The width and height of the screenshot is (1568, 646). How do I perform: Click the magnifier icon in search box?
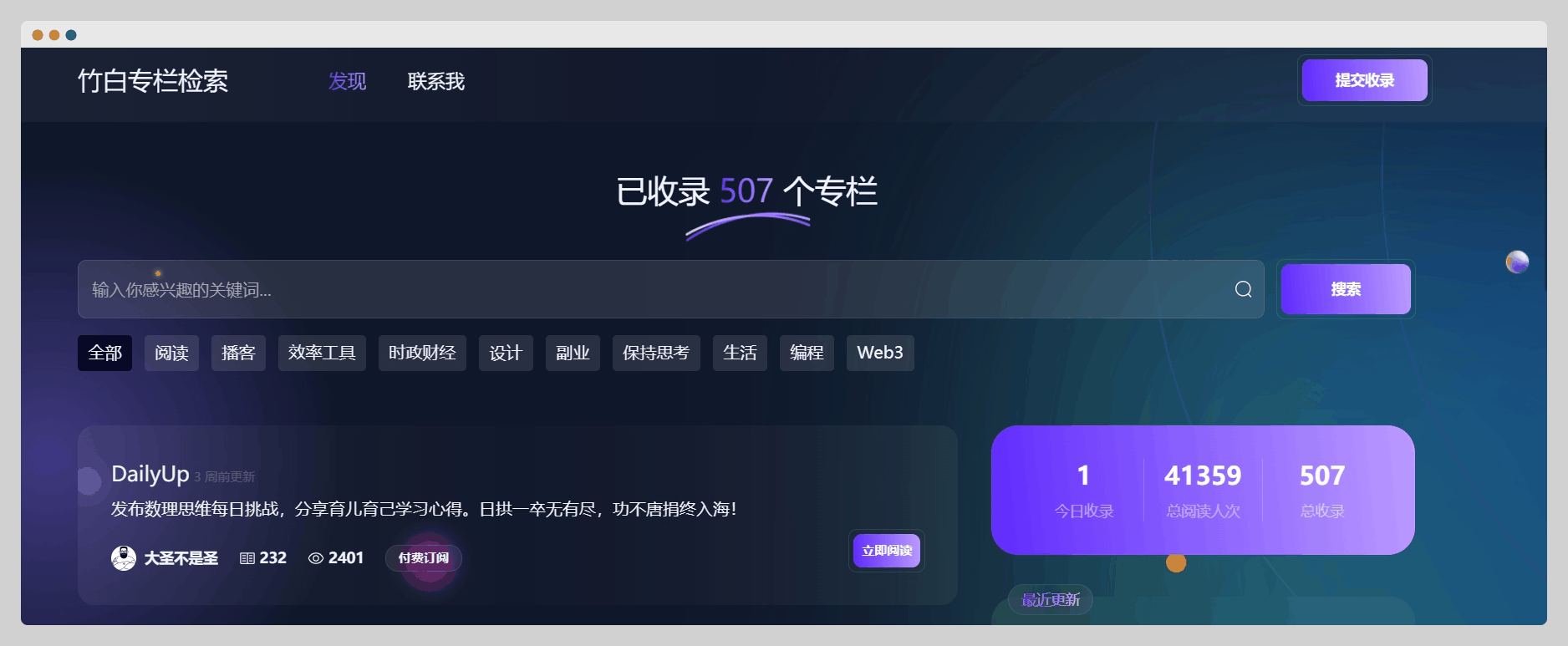tap(1243, 289)
